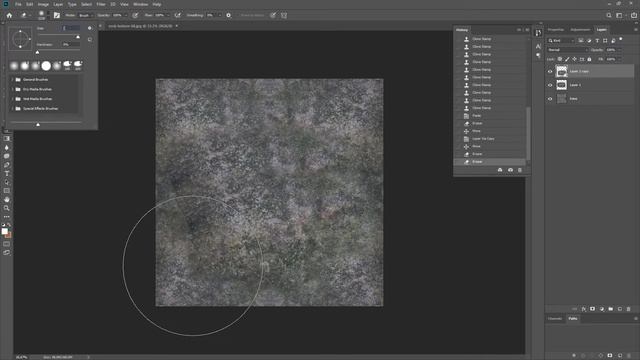This screenshot has height=360, width=640.
Task: Enable airbrush-style build-up icon
Action: [x=178, y=15]
